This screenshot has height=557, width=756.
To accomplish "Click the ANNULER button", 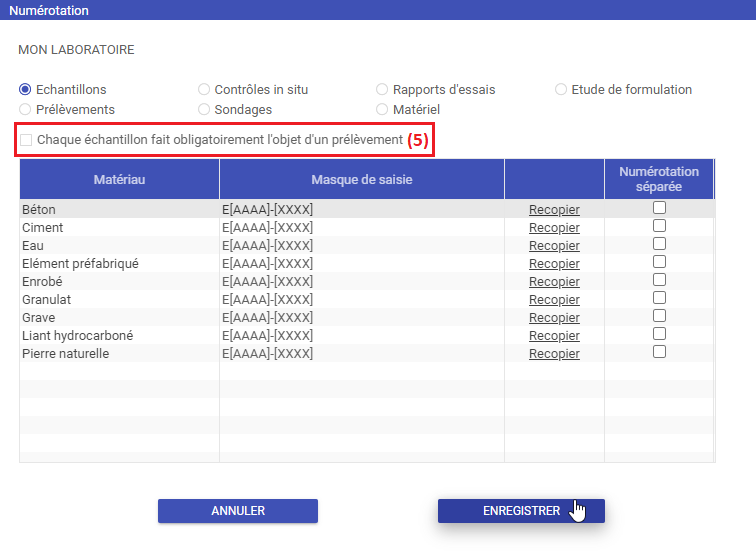I will click(238, 511).
